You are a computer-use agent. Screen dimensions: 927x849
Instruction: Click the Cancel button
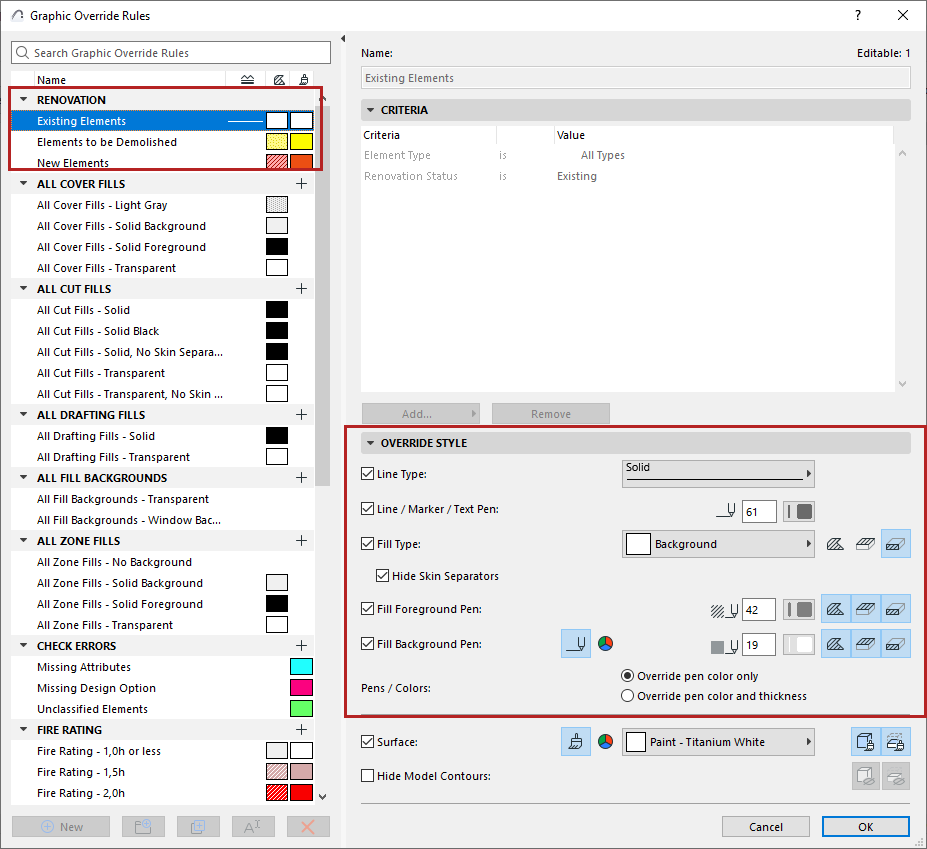[766, 827]
